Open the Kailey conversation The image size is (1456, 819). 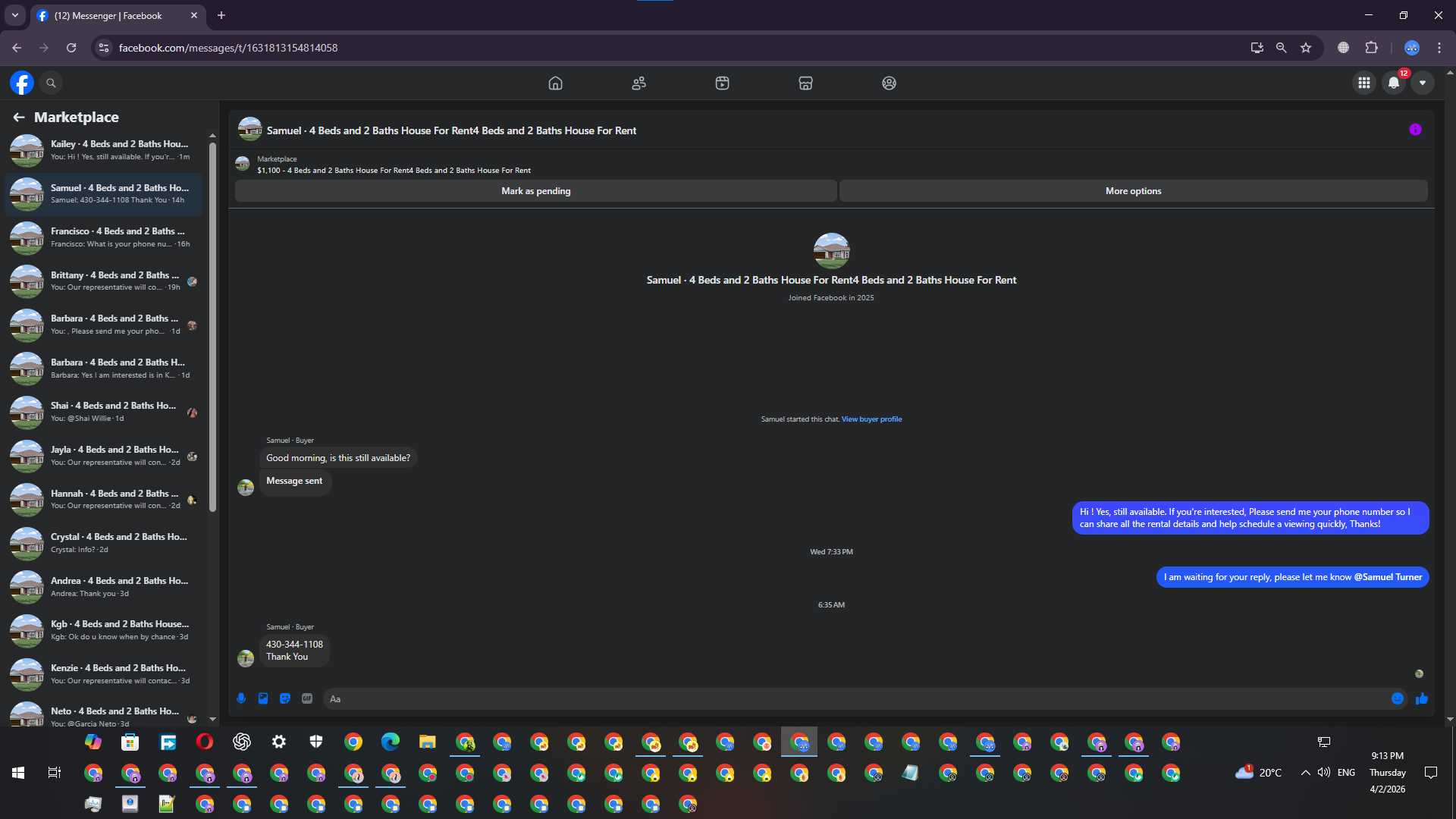[x=105, y=150]
